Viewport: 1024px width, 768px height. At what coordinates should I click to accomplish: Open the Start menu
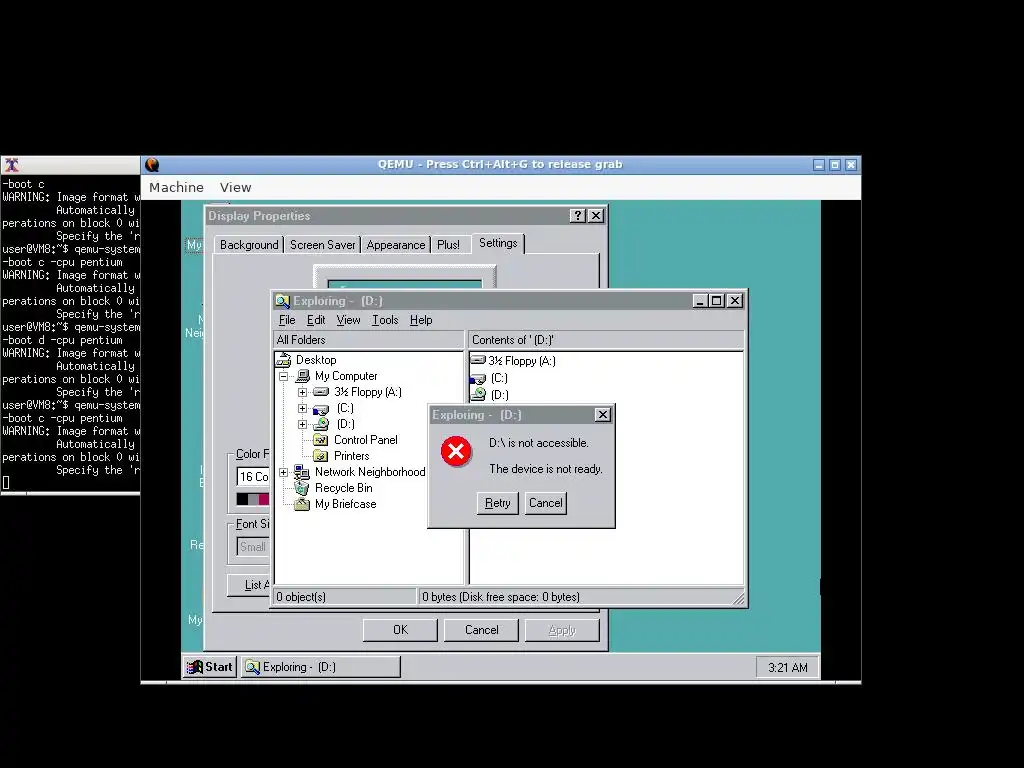click(210, 667)
